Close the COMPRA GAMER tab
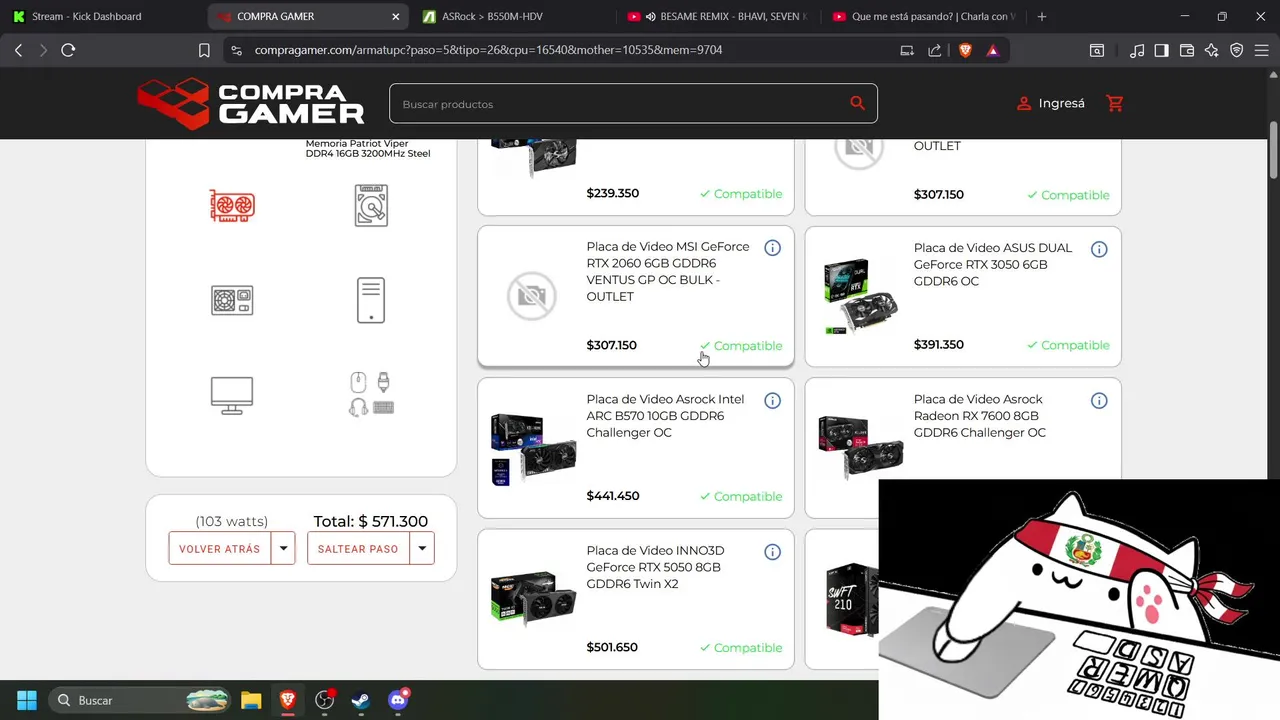The width and height of the screenshot is (1280, 720). [x=396, y=16]
